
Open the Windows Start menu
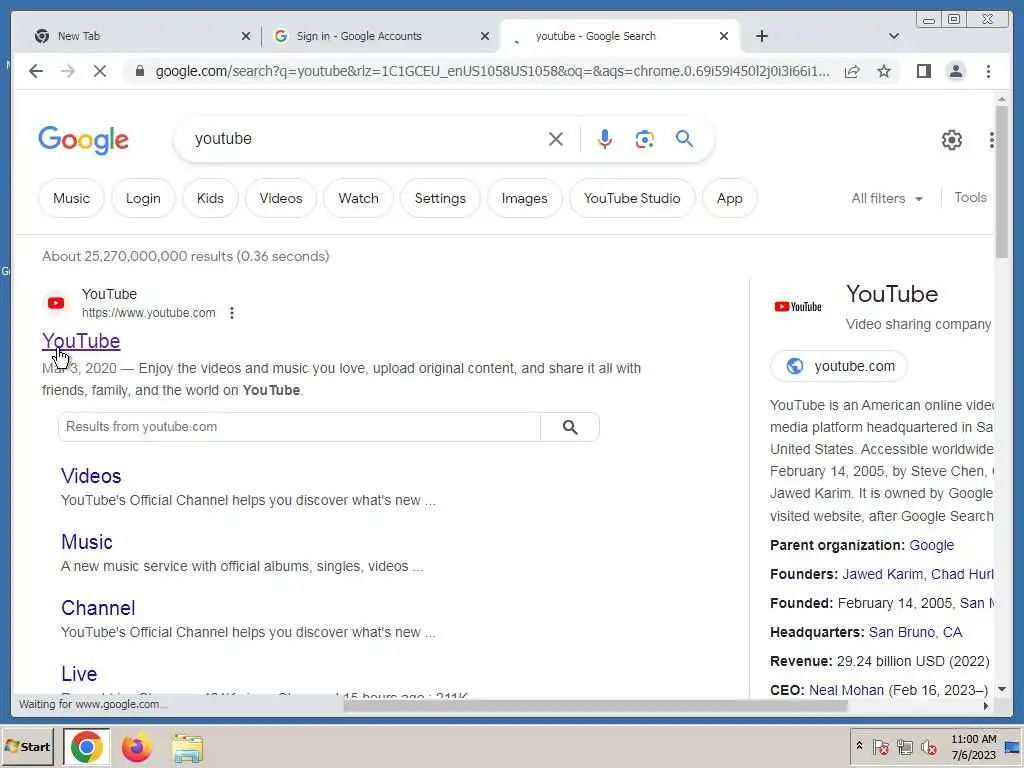[x=27, y=746]
